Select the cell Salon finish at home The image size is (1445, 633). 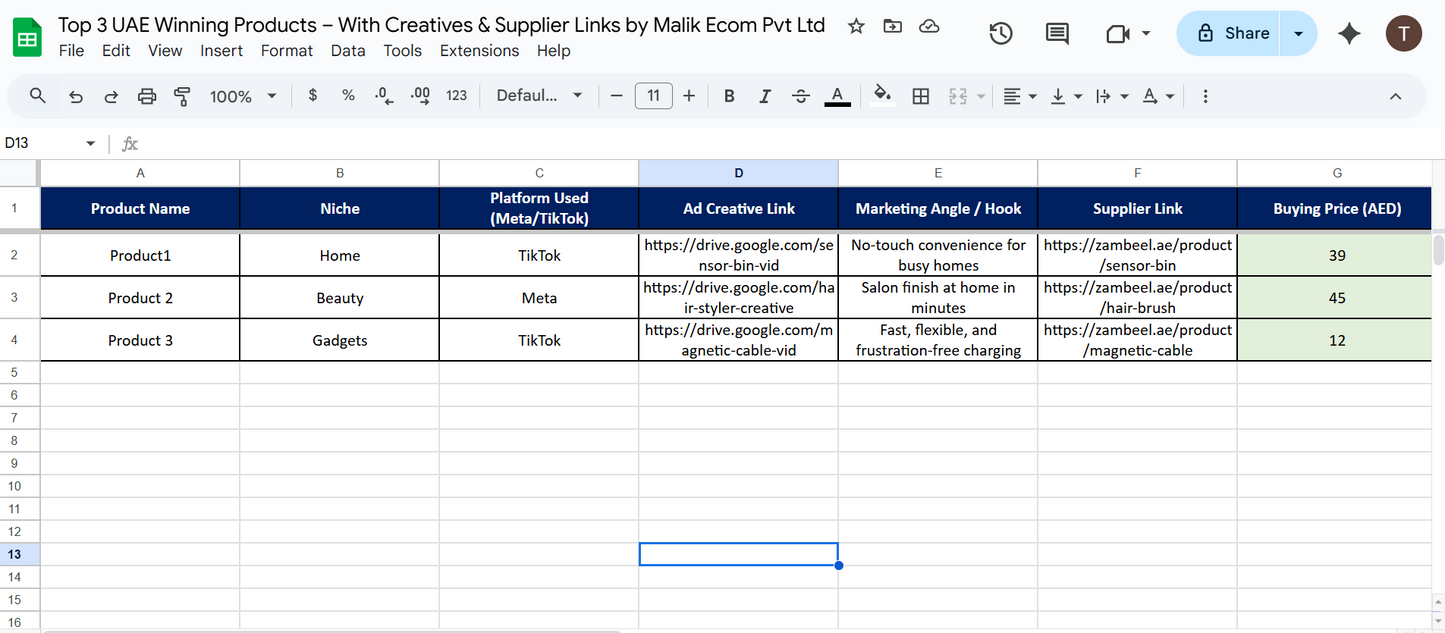(x=938, y=298)
